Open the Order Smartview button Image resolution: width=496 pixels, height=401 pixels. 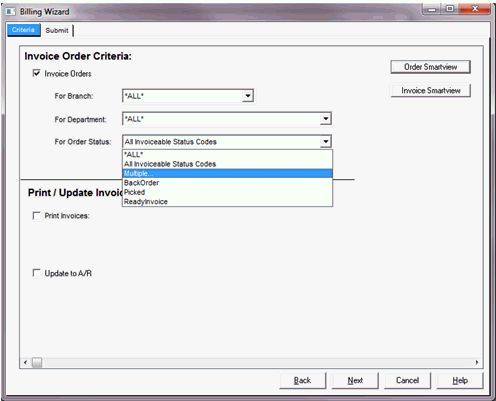point(430,67)
